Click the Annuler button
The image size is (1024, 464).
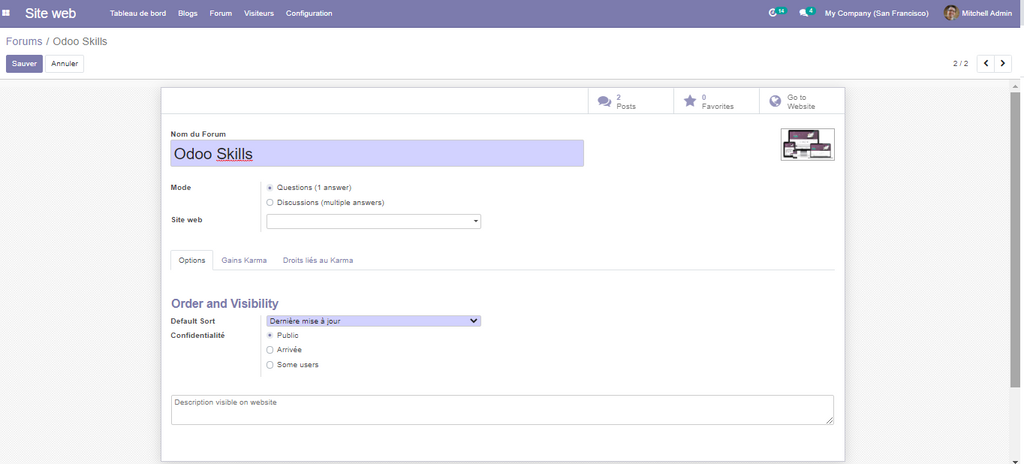(x=64, y=63)
